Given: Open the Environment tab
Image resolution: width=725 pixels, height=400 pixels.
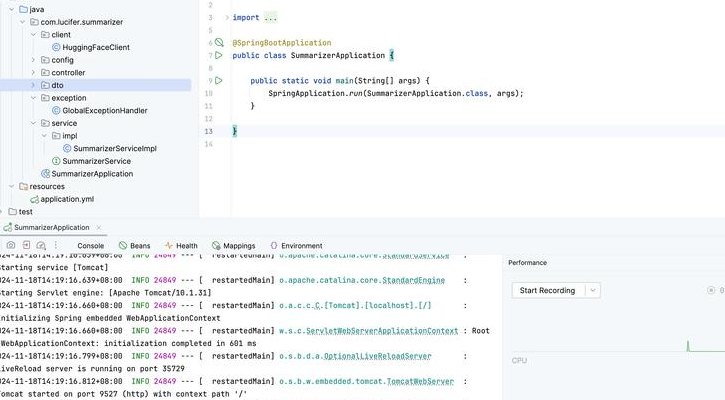Looking at the screenshot, I should tap(296, 246).
